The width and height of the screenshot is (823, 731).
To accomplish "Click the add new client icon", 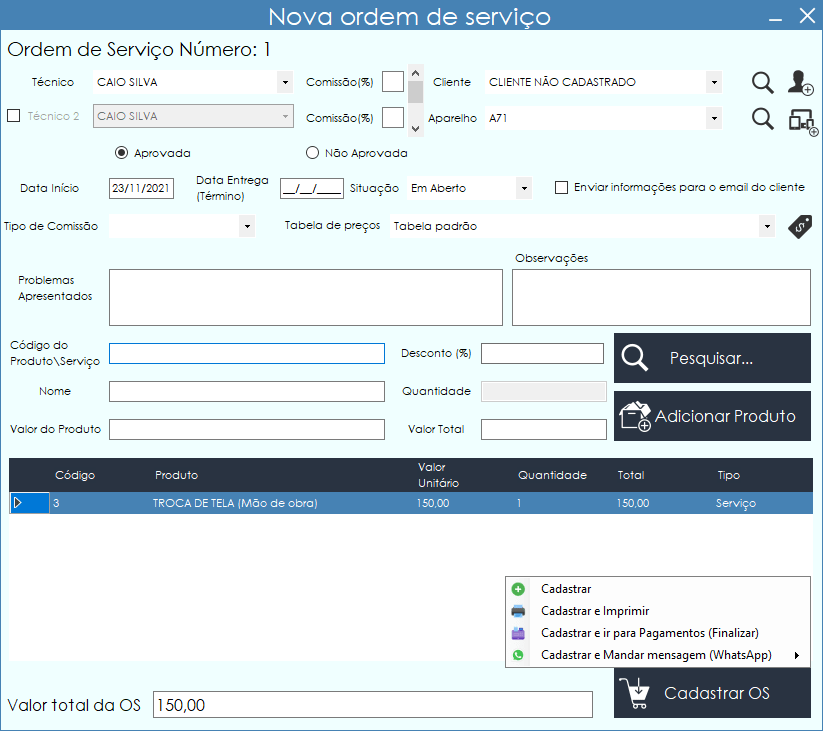I will pyautogui.click(x=800, y=83).
